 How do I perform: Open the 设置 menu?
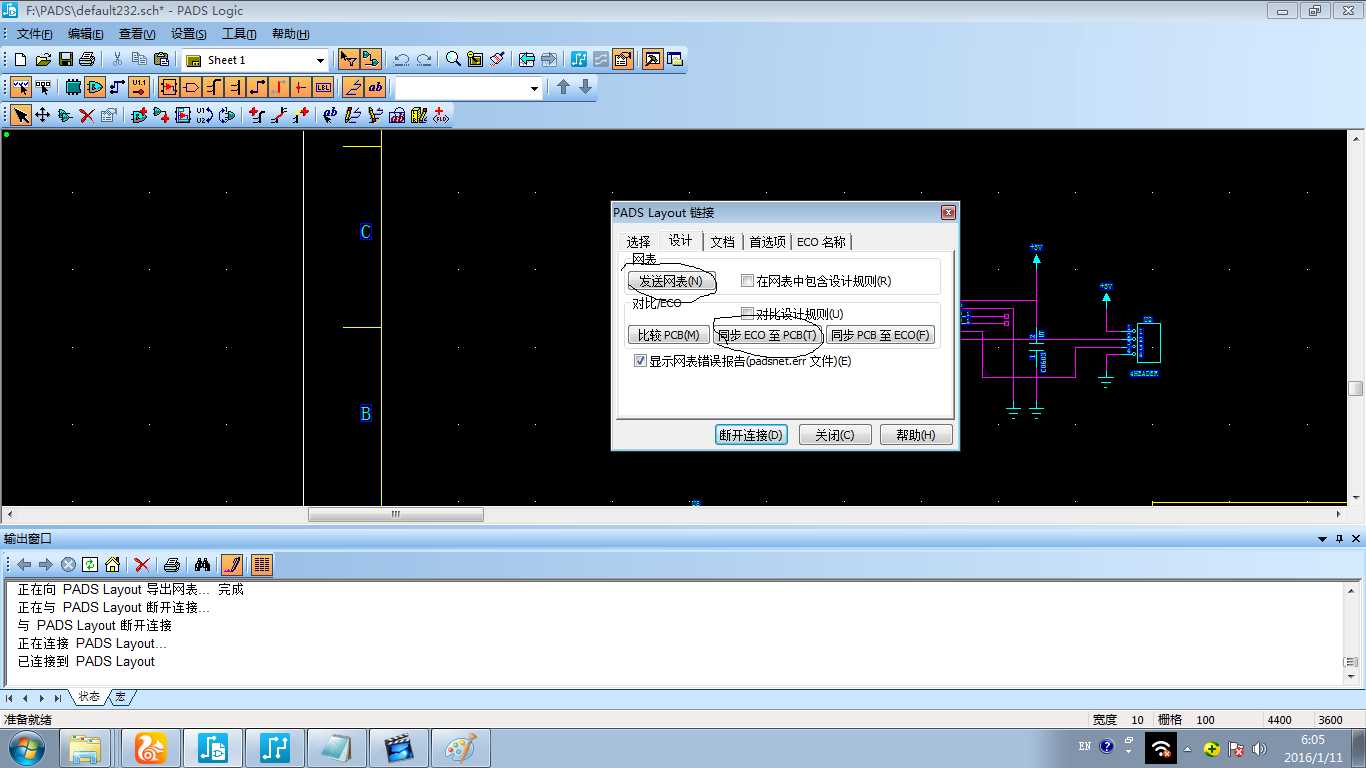(188, 34)
